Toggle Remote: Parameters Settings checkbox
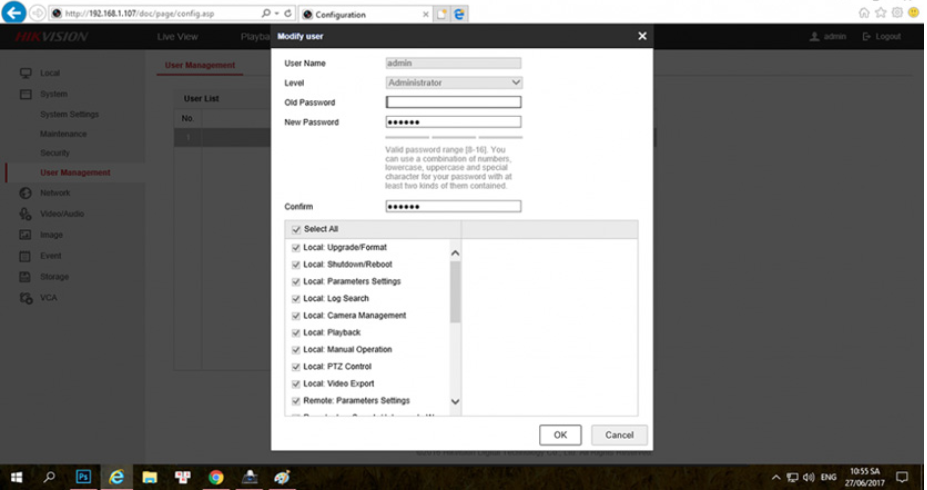Viewport: 927px width, 490px height. pos(296,401)
